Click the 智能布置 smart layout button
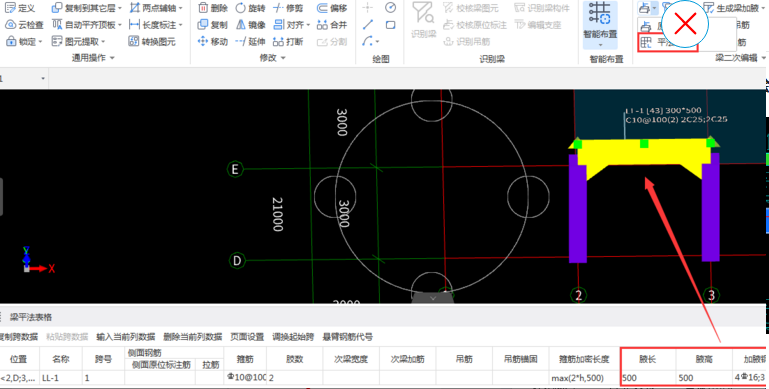The height and width of the screenshot is (389, 769). pyautogui.click(x=600, y=26)
